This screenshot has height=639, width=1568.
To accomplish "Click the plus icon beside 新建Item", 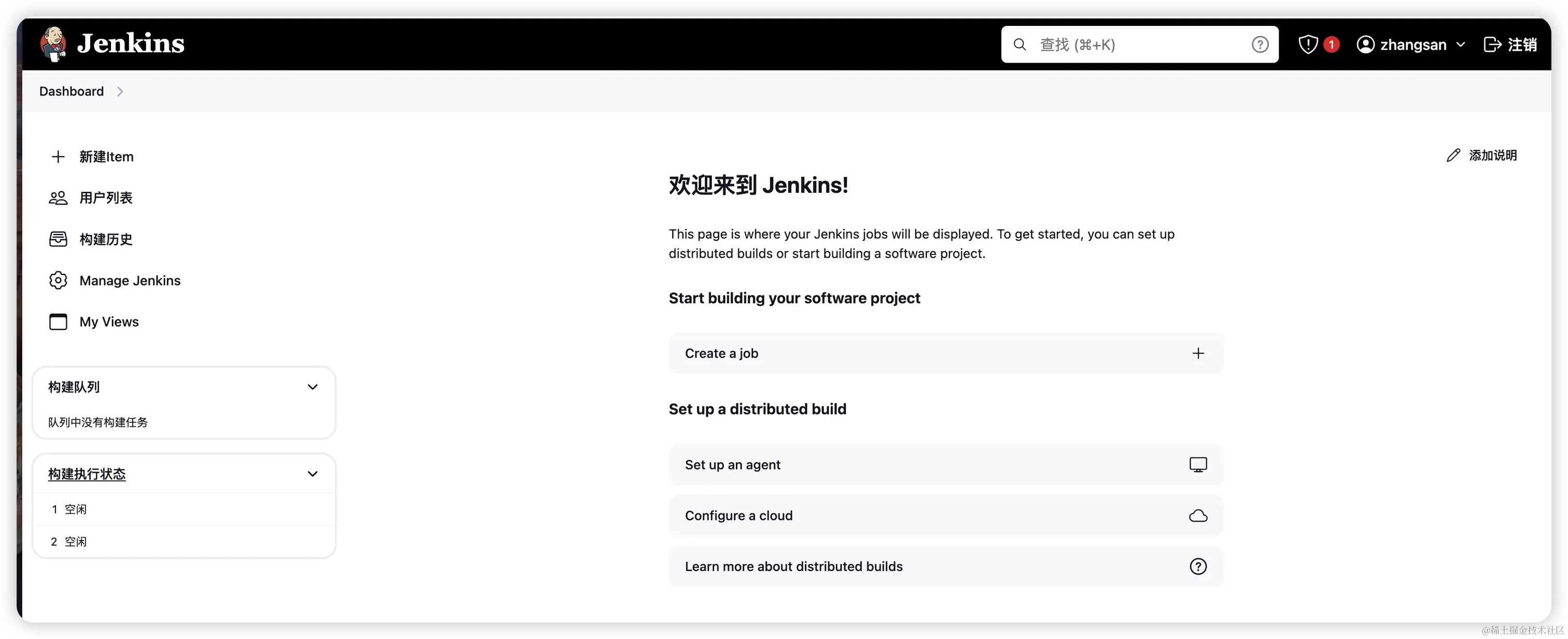I will pyautogui.click(x=58, y=157).
